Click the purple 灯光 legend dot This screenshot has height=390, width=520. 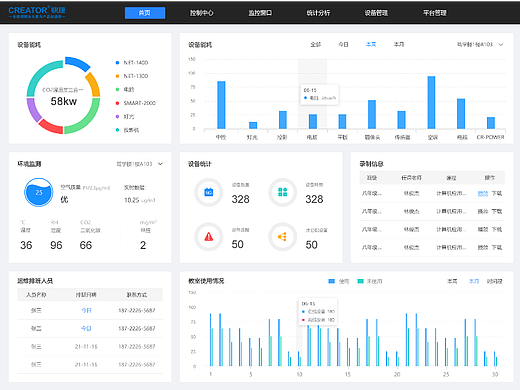tap(117, 116)
